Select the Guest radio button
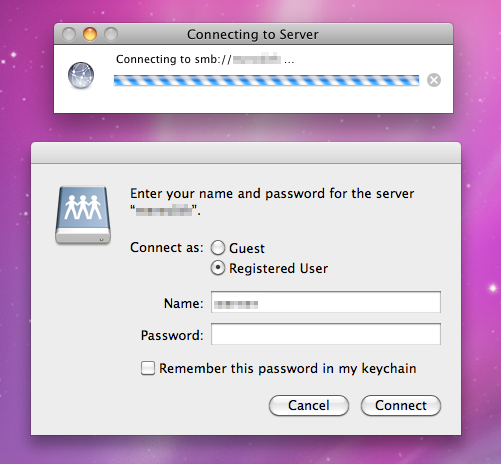501x464 pixels. point(218,248)
